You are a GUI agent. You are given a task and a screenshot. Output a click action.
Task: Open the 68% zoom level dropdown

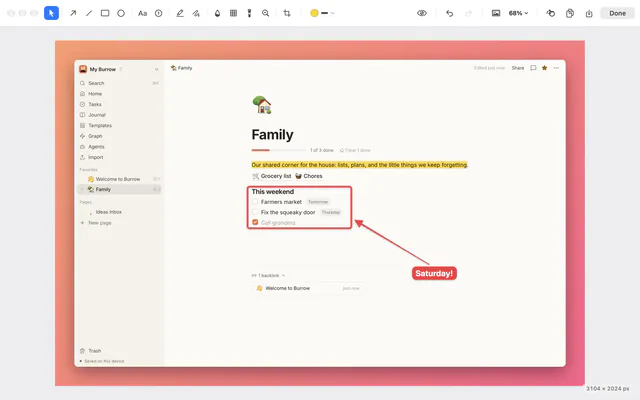518,13
